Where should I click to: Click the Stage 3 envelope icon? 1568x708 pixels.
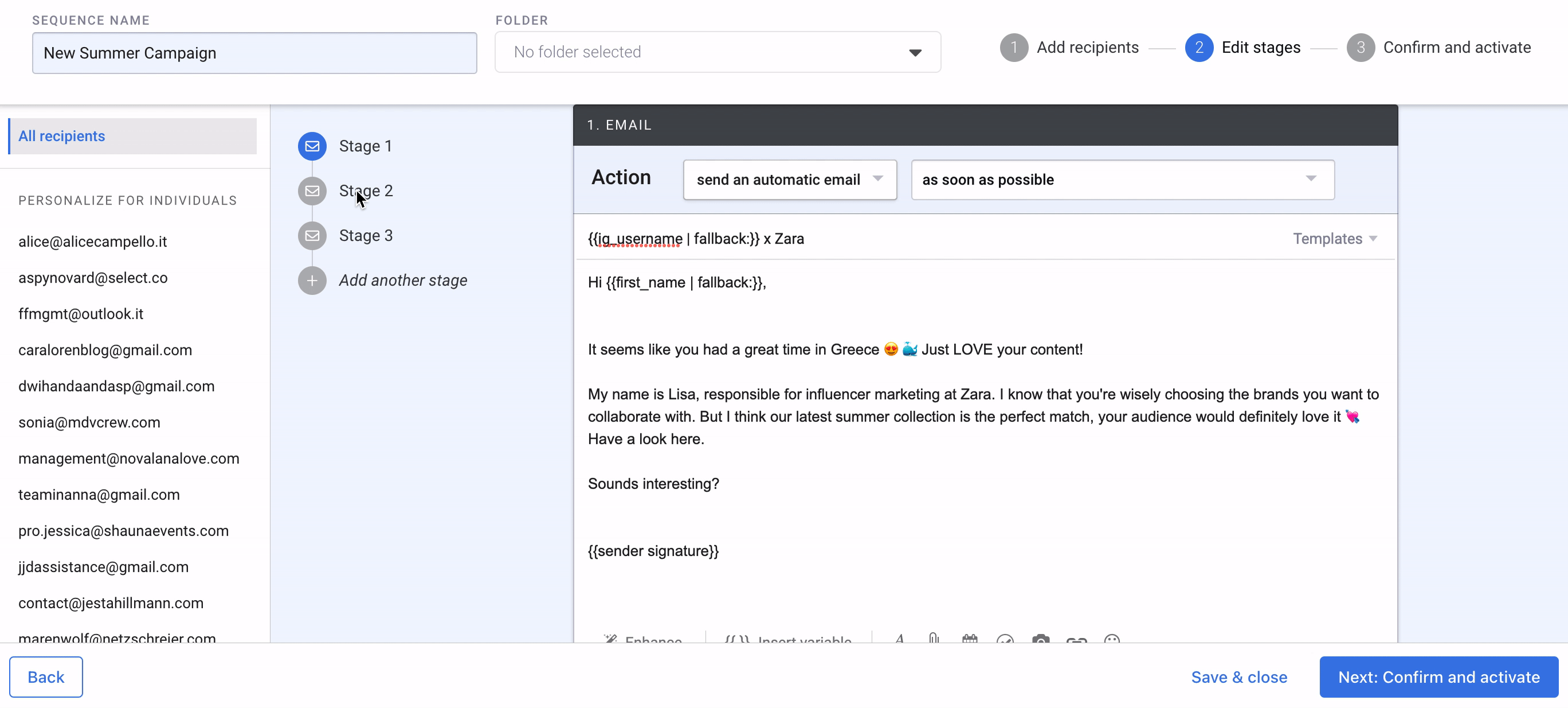312,236
